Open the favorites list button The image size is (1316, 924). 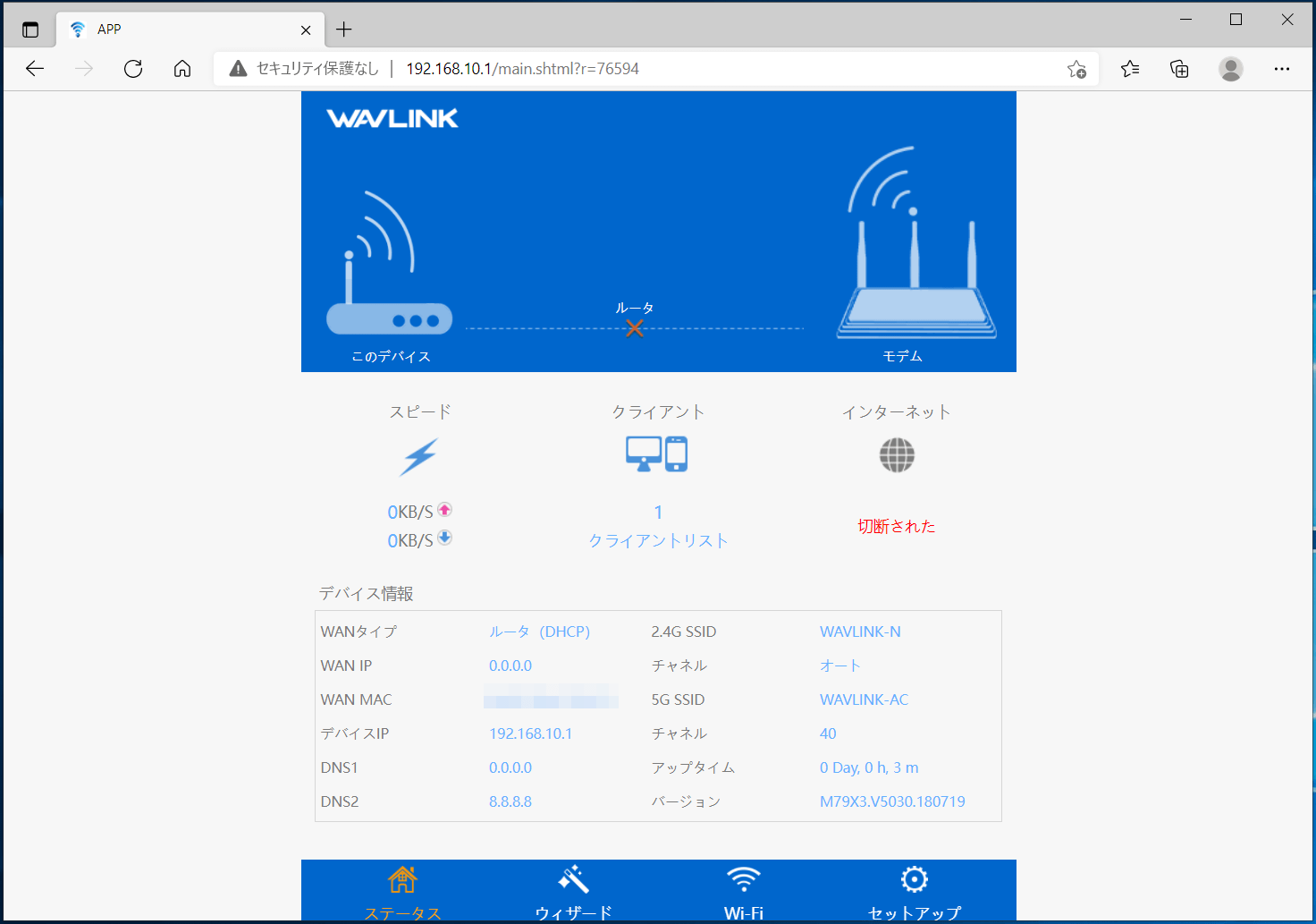point(1130,69)
